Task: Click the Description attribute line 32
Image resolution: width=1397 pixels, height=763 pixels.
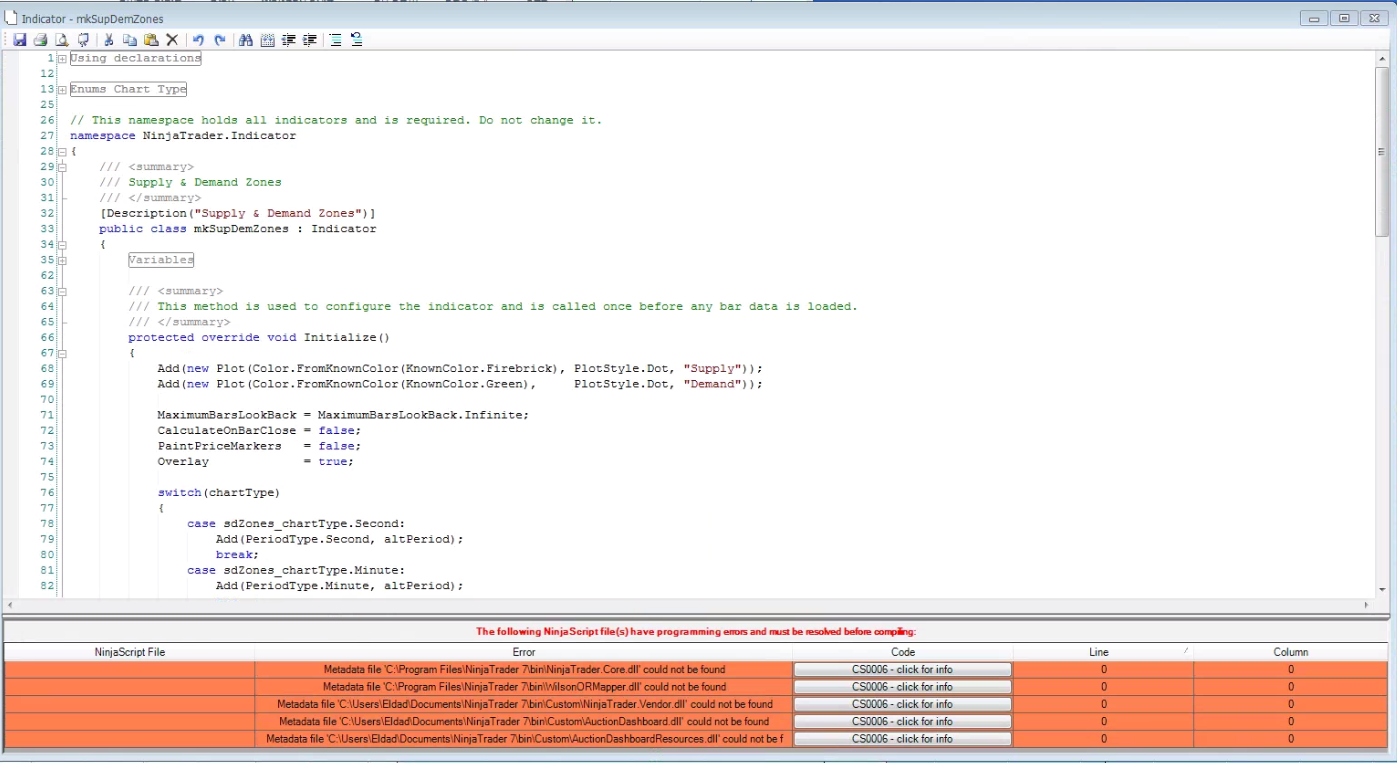Action: click(238, 213)
